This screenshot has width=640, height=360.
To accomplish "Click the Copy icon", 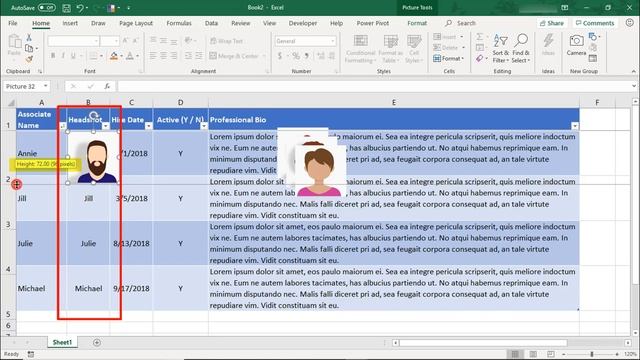I will click(29, 48).
